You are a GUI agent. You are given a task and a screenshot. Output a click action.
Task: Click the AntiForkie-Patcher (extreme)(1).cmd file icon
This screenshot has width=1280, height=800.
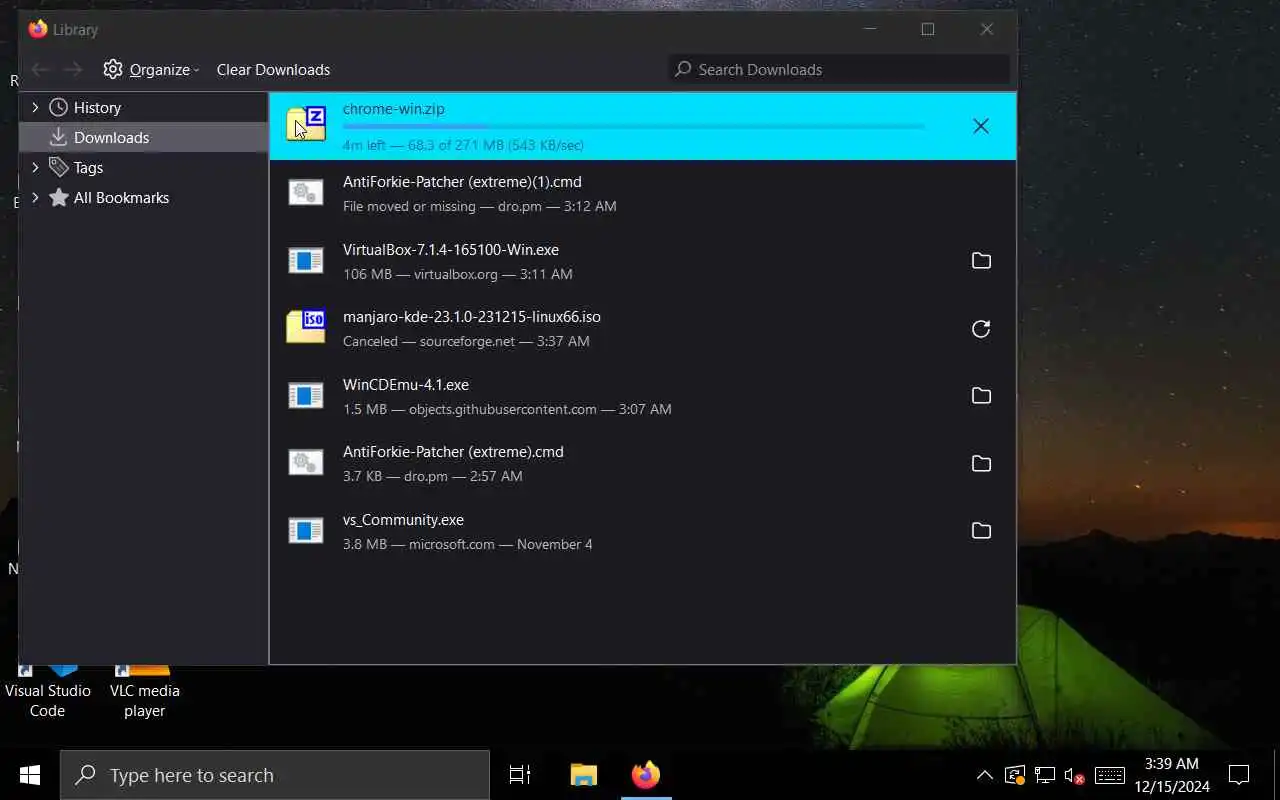tap(306, 192)
